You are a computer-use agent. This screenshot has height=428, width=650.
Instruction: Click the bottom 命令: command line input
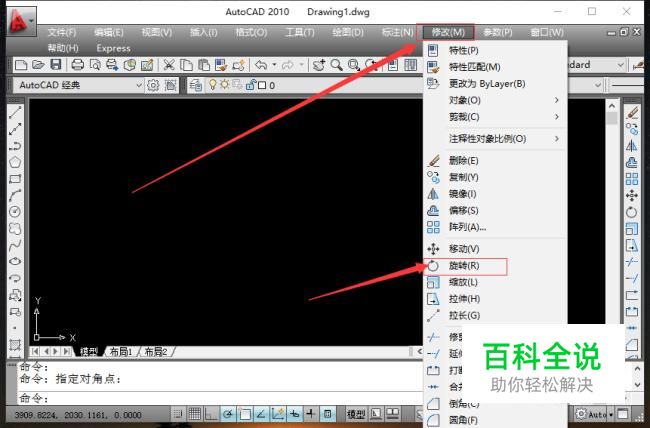(220, 398)
